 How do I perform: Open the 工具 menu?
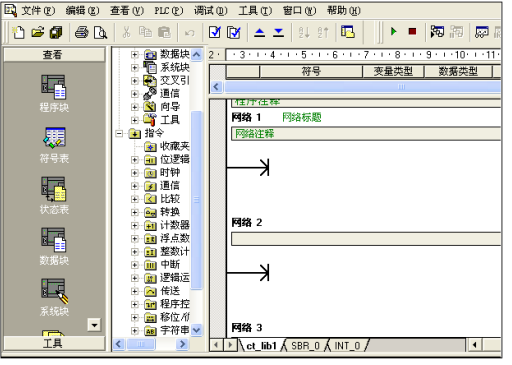255,11
